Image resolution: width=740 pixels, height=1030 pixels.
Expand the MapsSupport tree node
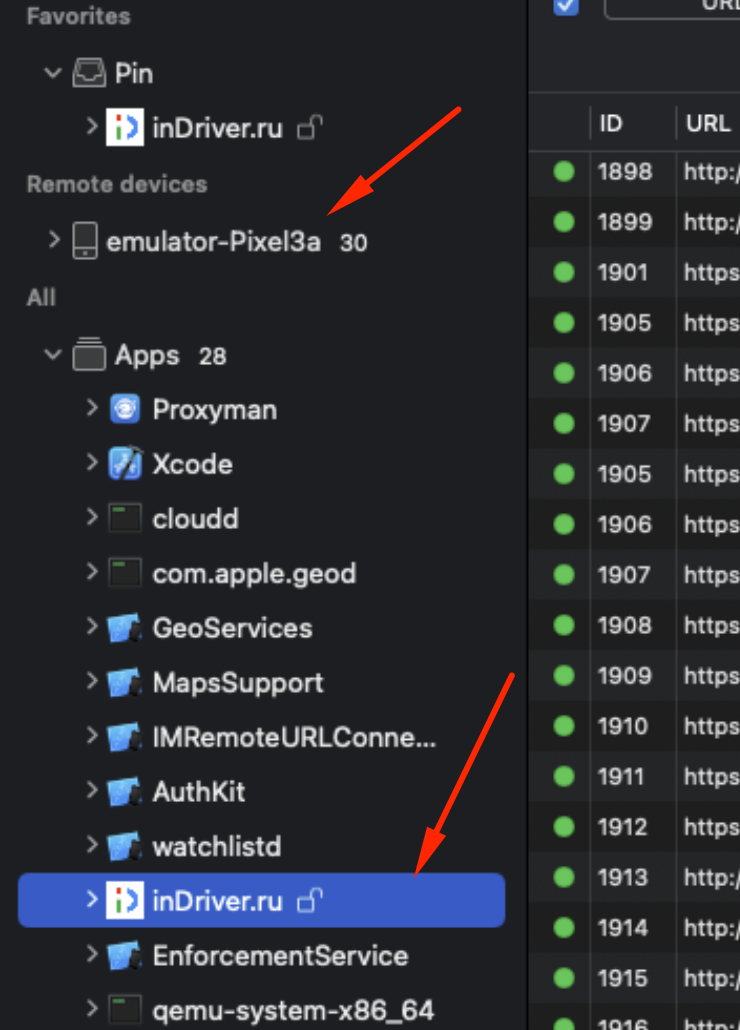point(92,681)
